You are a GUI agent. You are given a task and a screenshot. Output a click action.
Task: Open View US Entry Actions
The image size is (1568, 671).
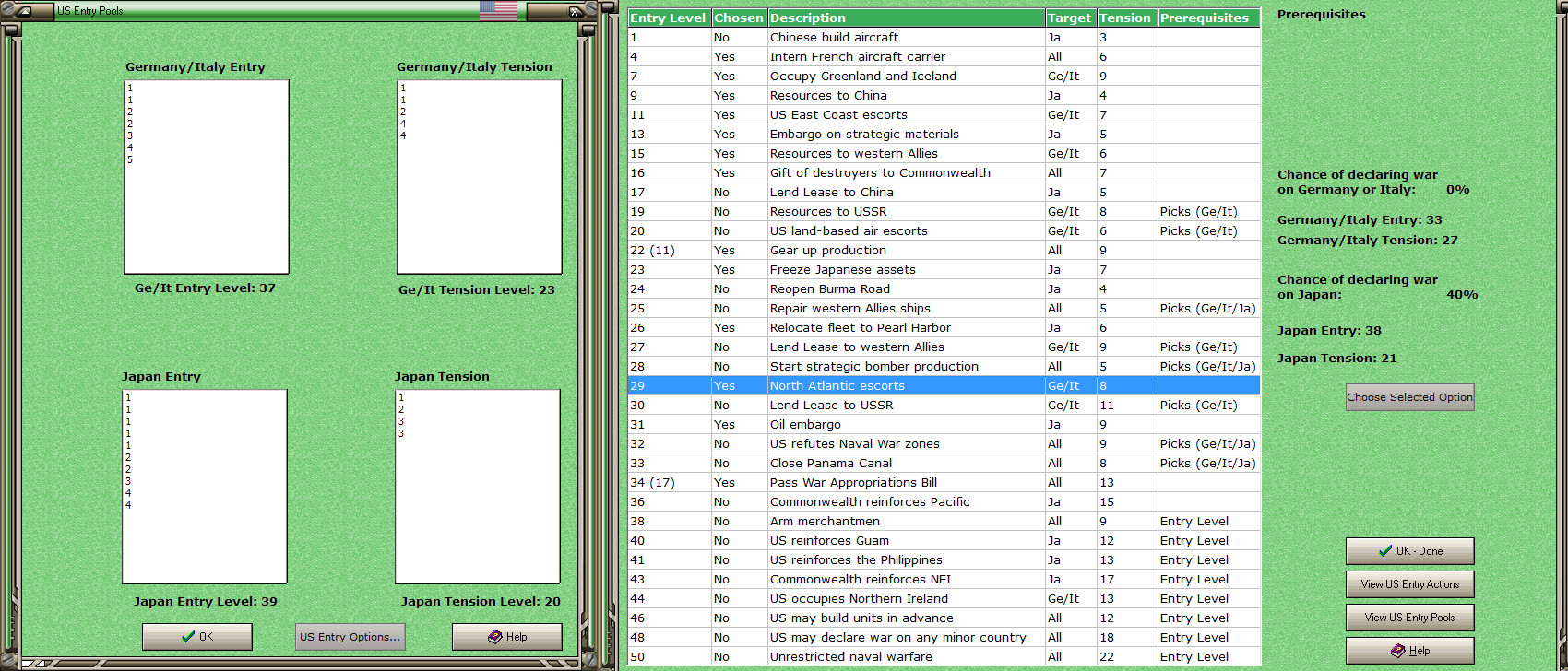[x=1409, y=584]
